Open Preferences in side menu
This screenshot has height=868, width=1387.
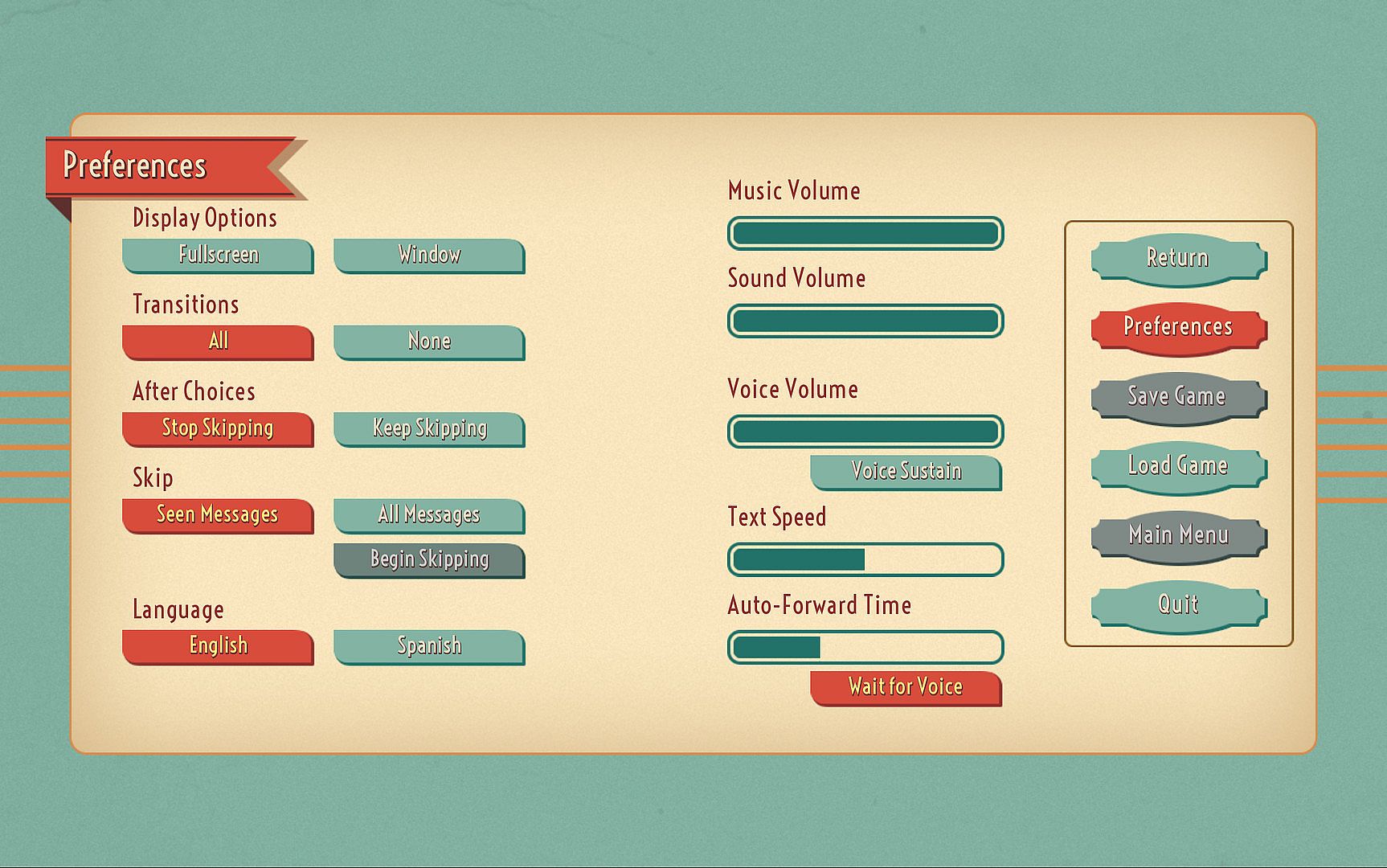tap(1179, 329)
